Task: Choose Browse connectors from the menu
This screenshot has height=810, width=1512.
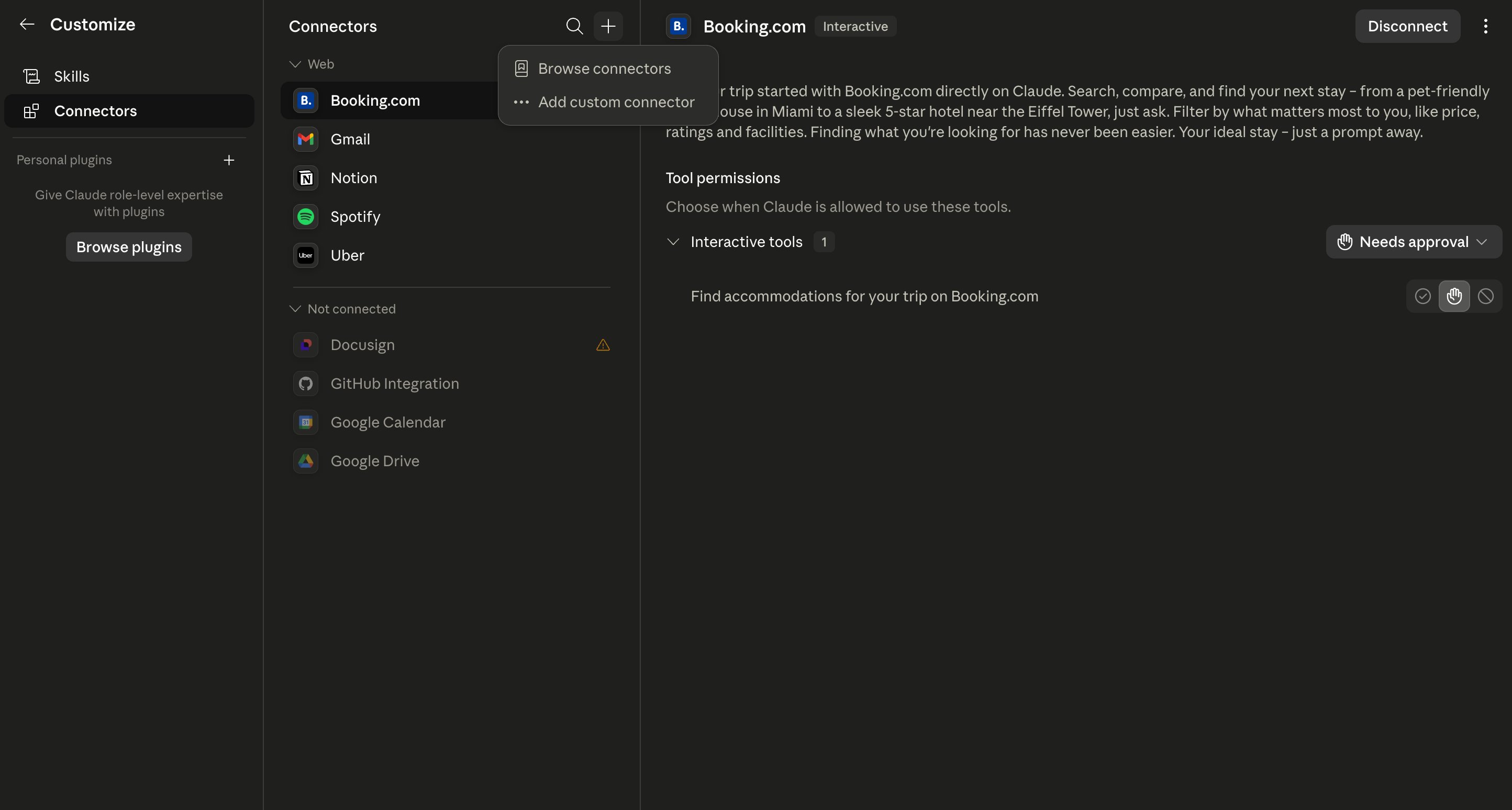Action: [x=608, y=69]
